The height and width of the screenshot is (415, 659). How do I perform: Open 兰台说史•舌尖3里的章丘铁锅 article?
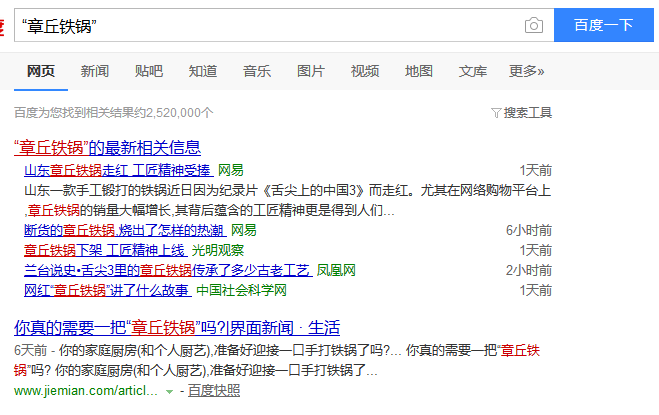pyautogui.click(x=169, y=270)
